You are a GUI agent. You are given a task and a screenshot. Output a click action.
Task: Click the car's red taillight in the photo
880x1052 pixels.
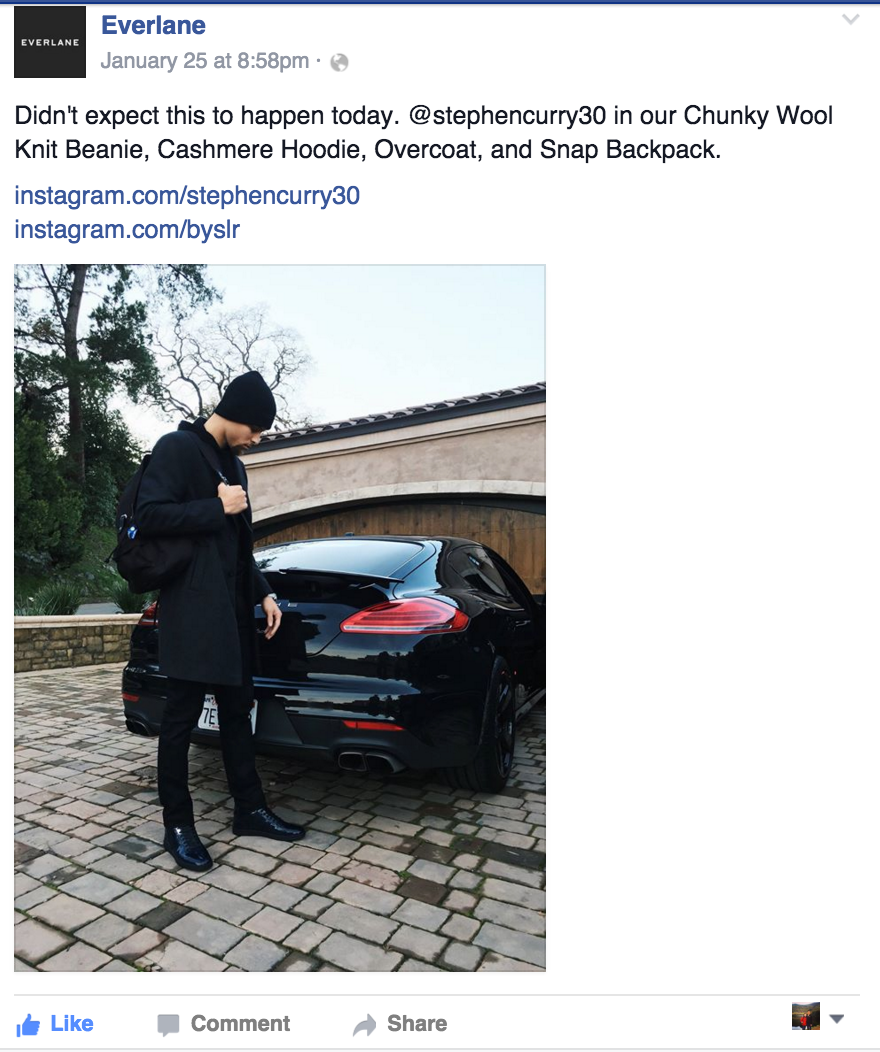[x=405, y=616]
